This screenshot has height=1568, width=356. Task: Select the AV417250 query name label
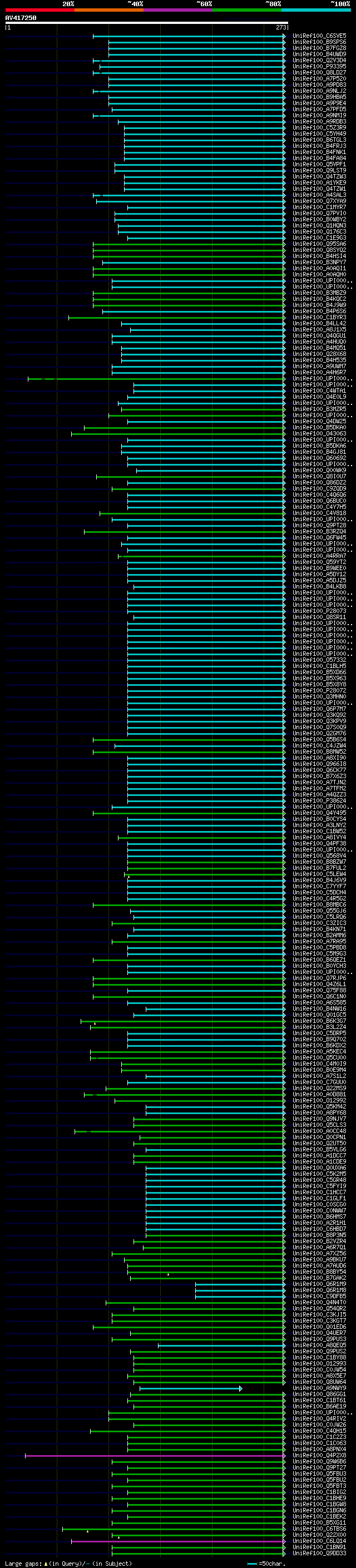coord(21,18)
